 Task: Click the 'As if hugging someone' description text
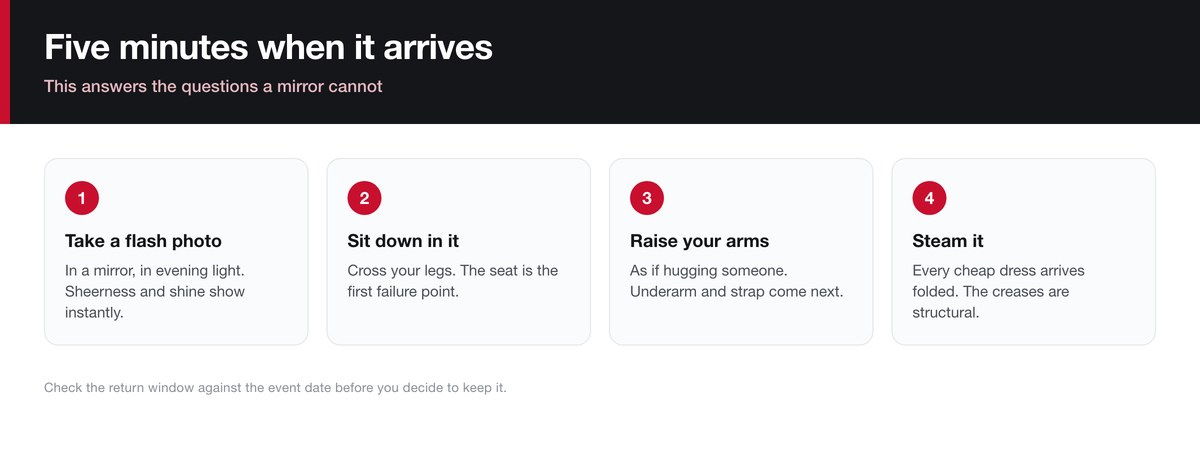[x=736, y=281]
